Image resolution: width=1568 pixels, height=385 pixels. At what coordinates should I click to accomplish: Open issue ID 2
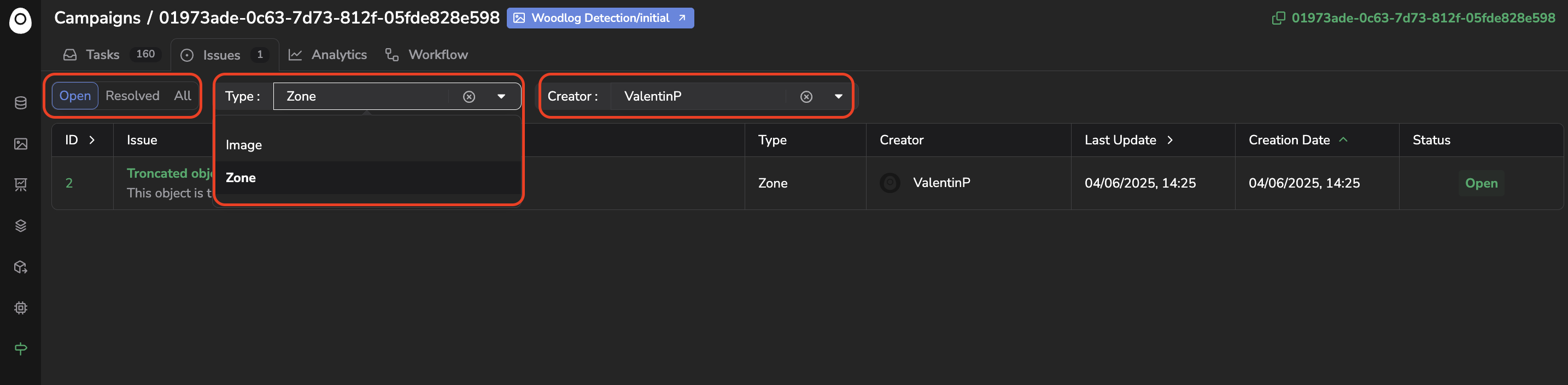69,183
